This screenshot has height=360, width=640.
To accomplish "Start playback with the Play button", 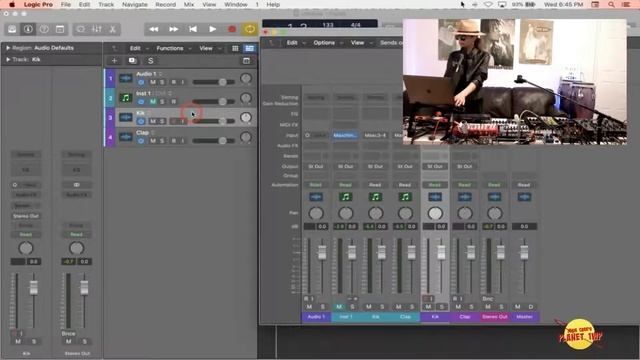I will [x=213, y=29].
